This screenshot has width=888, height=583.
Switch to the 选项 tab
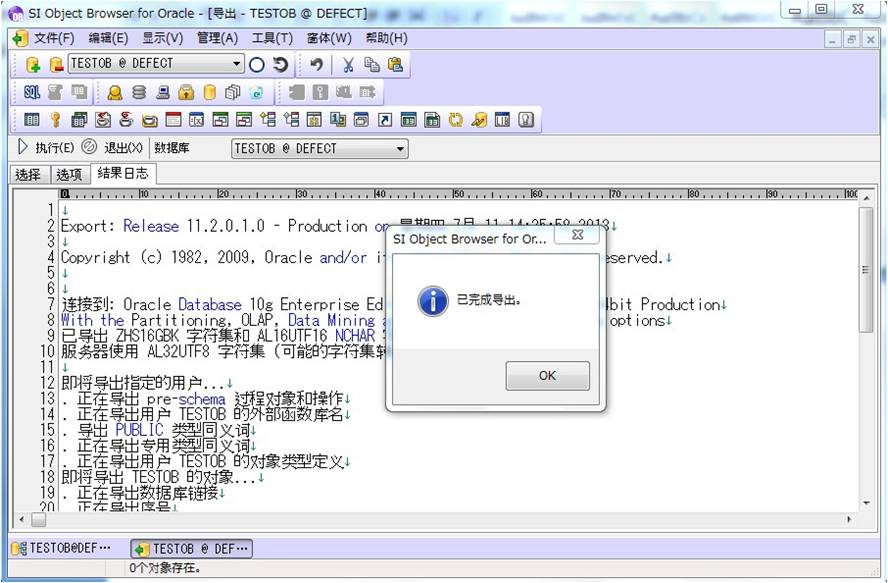pyautogui.click(x=69, y=175)
